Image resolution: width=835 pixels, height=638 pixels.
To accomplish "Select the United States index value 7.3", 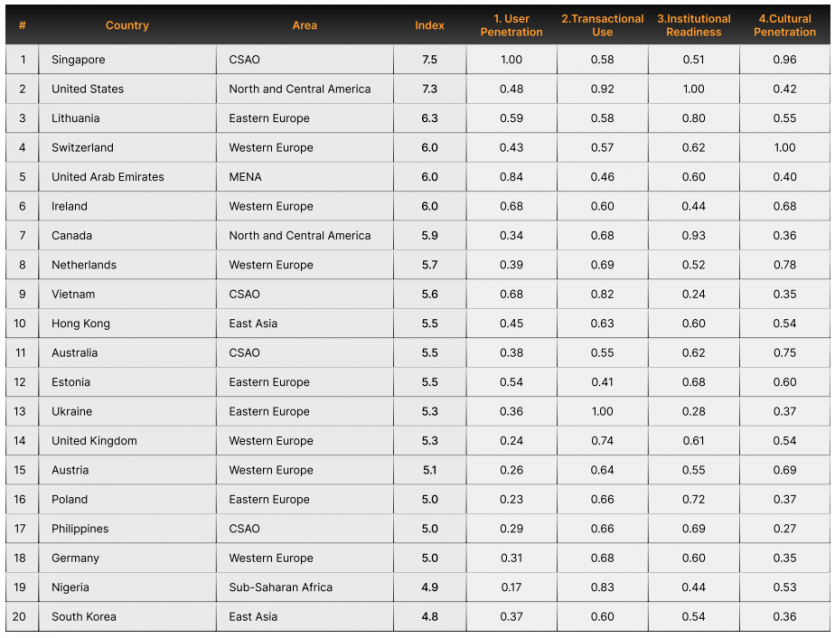I will coord(430,89).
